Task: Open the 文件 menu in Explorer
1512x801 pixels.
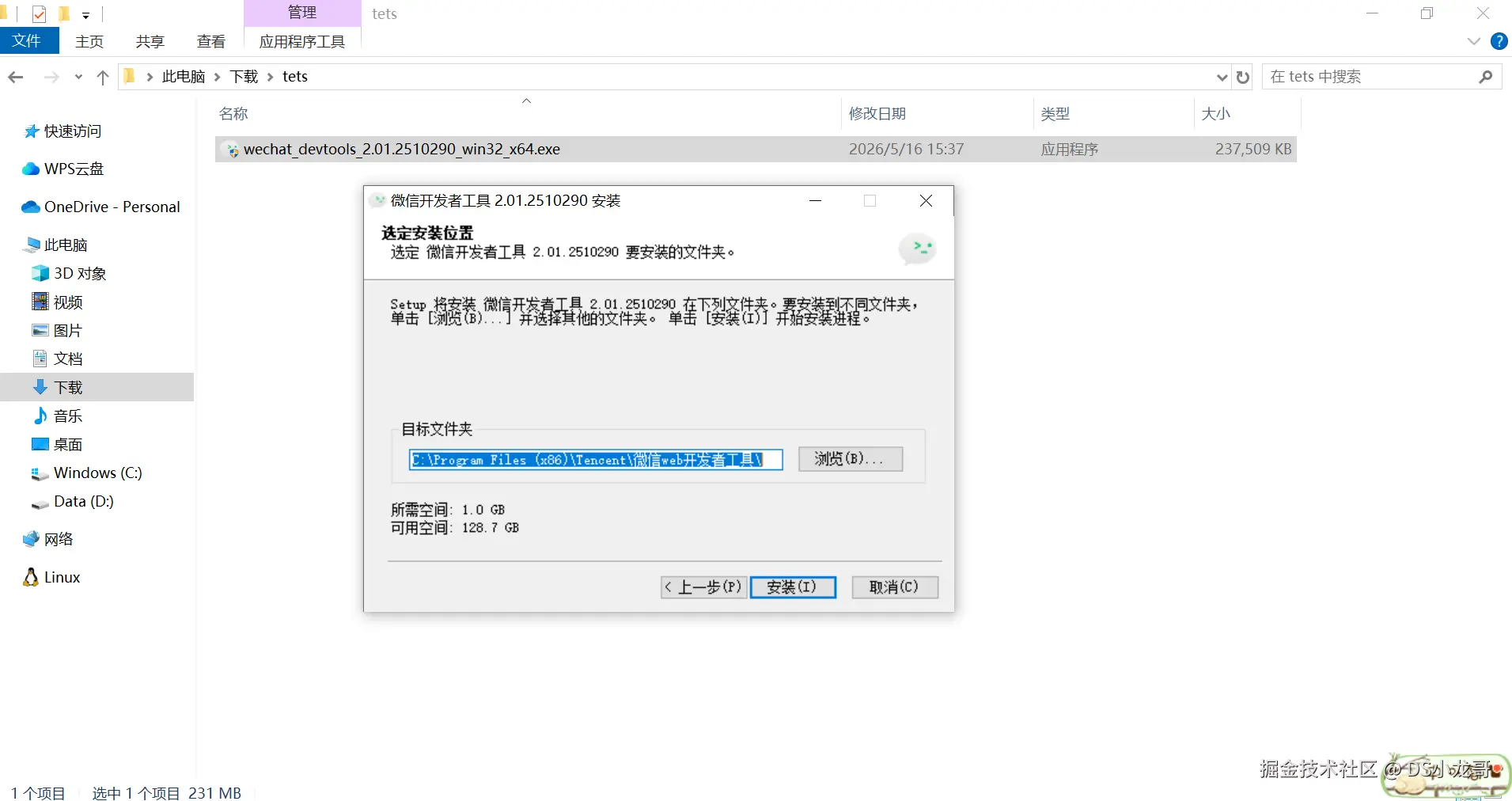Action: [29, 41]
